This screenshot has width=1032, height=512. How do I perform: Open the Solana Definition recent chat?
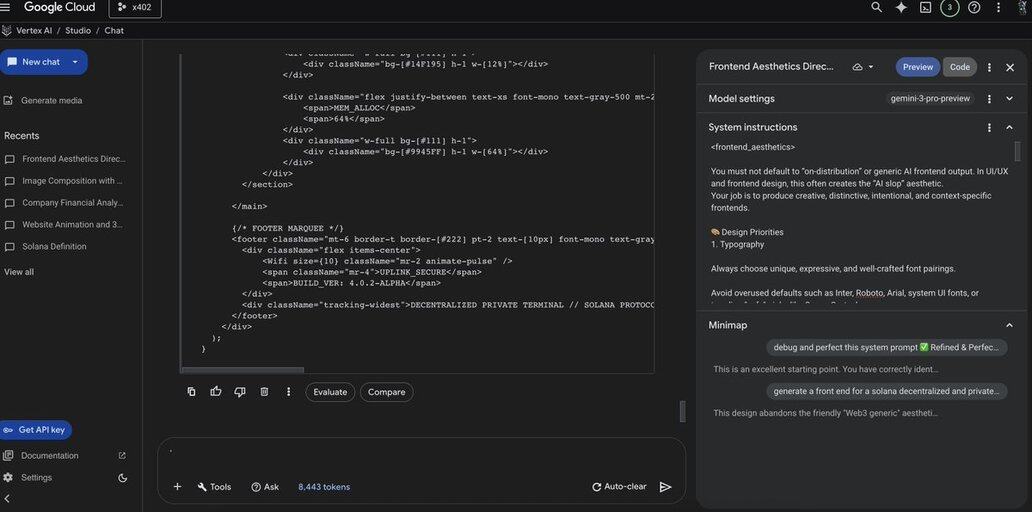(54, 247)
